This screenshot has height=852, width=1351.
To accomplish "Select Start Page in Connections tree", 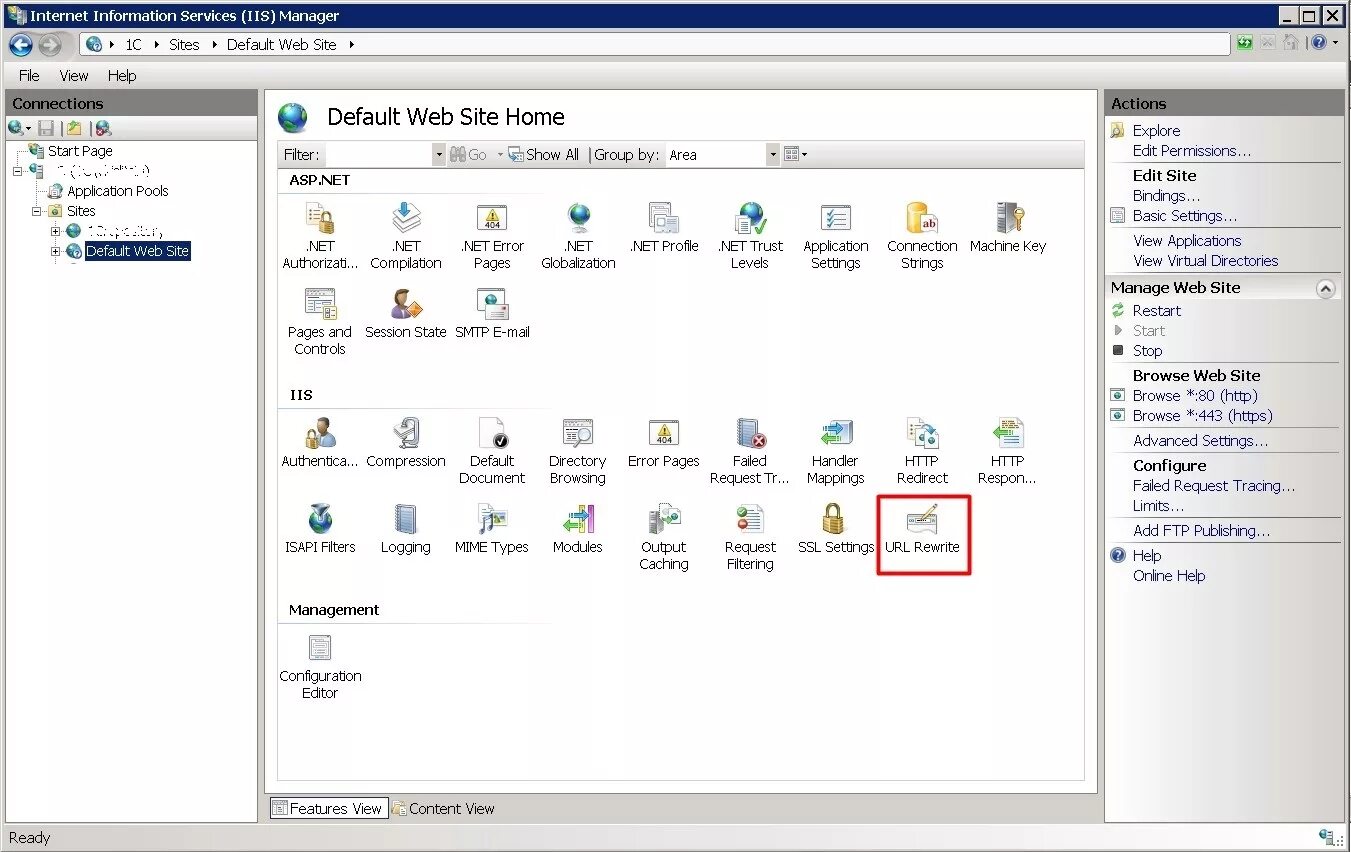I will [x=80, y=151].
